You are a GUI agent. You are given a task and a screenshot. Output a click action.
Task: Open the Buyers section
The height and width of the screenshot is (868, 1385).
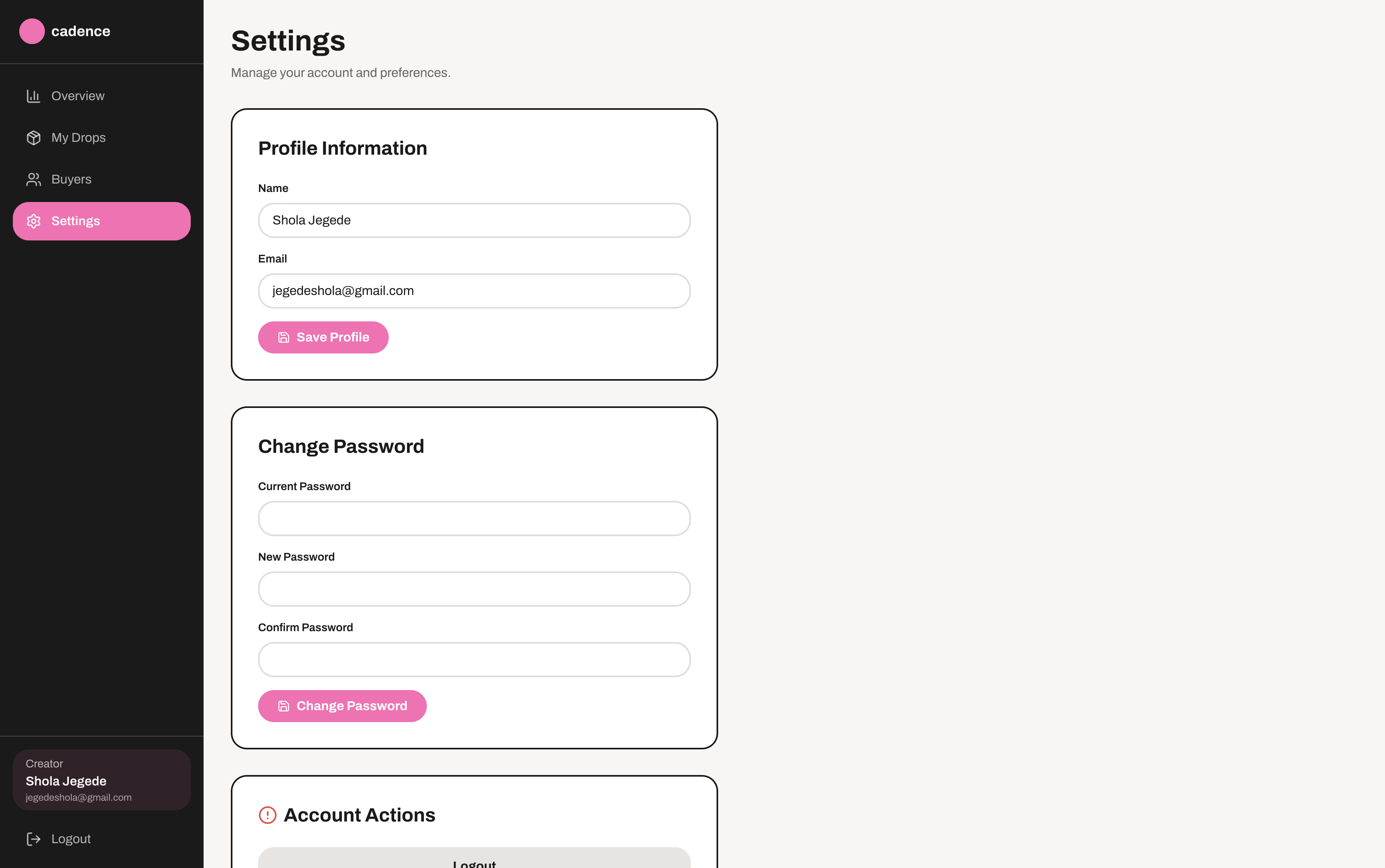(102, 179)
